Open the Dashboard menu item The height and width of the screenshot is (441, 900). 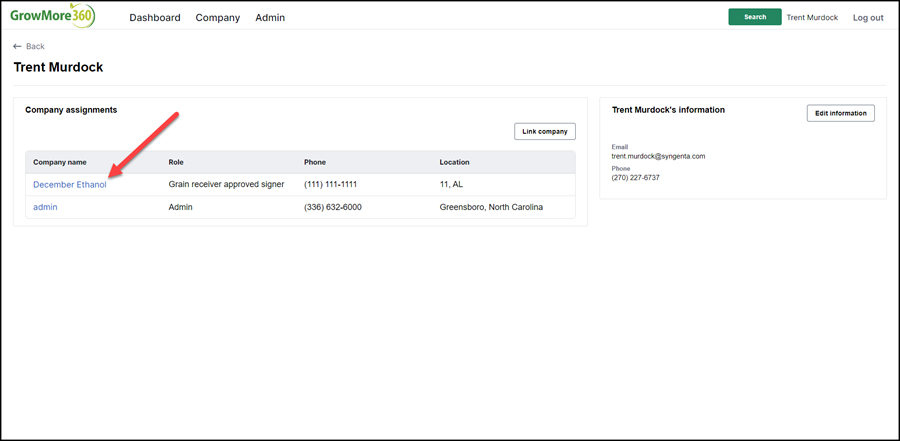coord(155,18)
